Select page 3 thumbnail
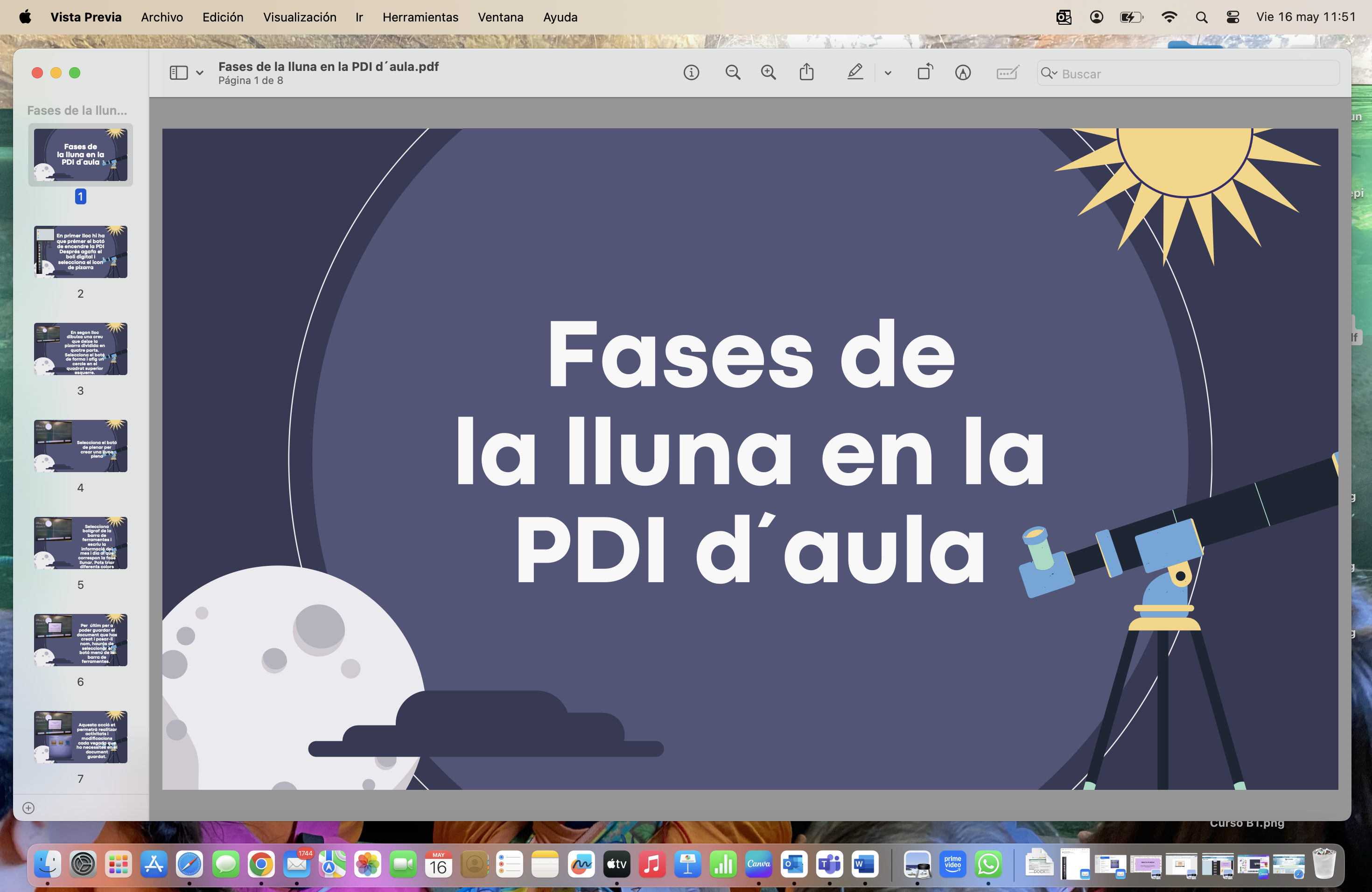Screen dimensions: 1372x892 [x=81, y=348]
